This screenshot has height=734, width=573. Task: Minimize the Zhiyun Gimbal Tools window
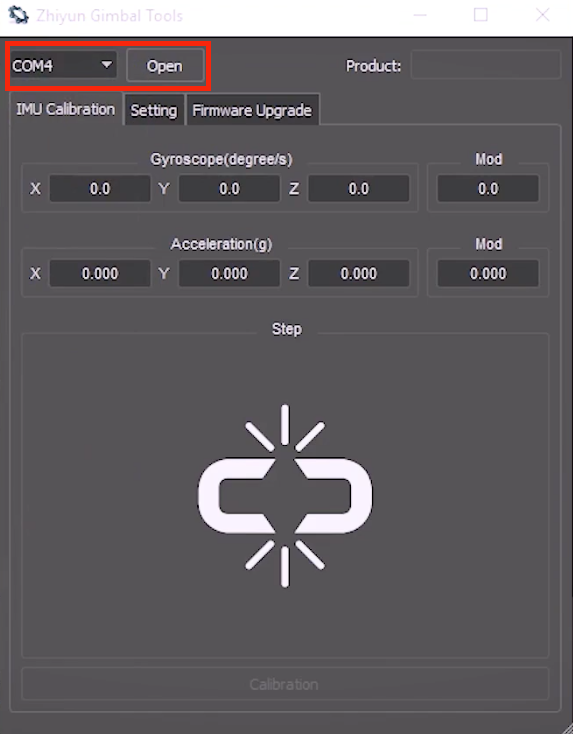pyautogui.click(x=420, y=15)
